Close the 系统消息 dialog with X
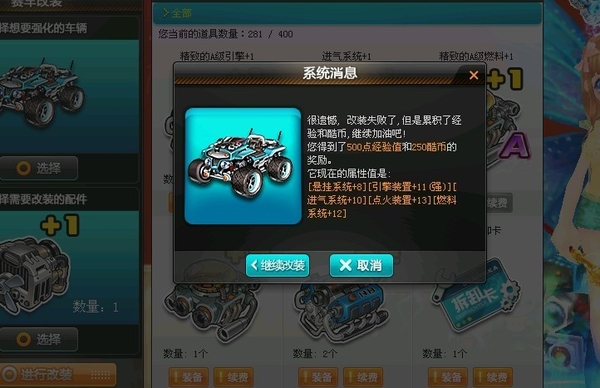 coord(474,75)
